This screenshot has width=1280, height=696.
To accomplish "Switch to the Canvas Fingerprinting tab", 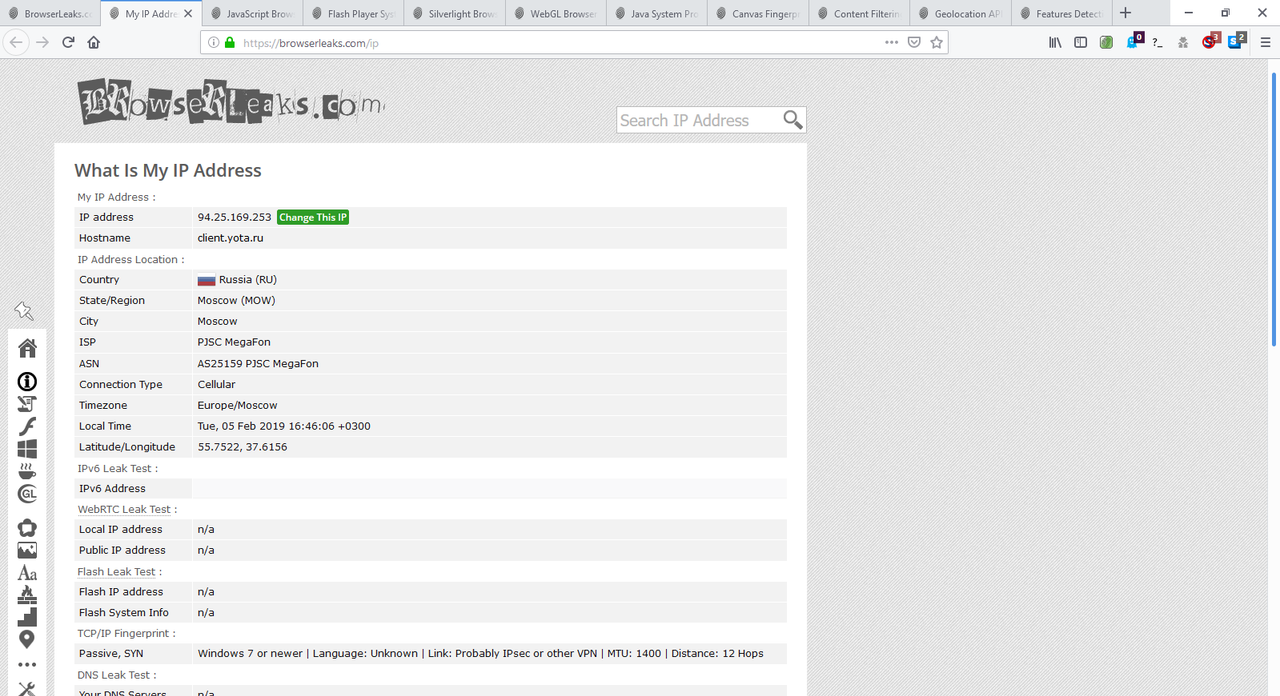I will click(758, 14).
